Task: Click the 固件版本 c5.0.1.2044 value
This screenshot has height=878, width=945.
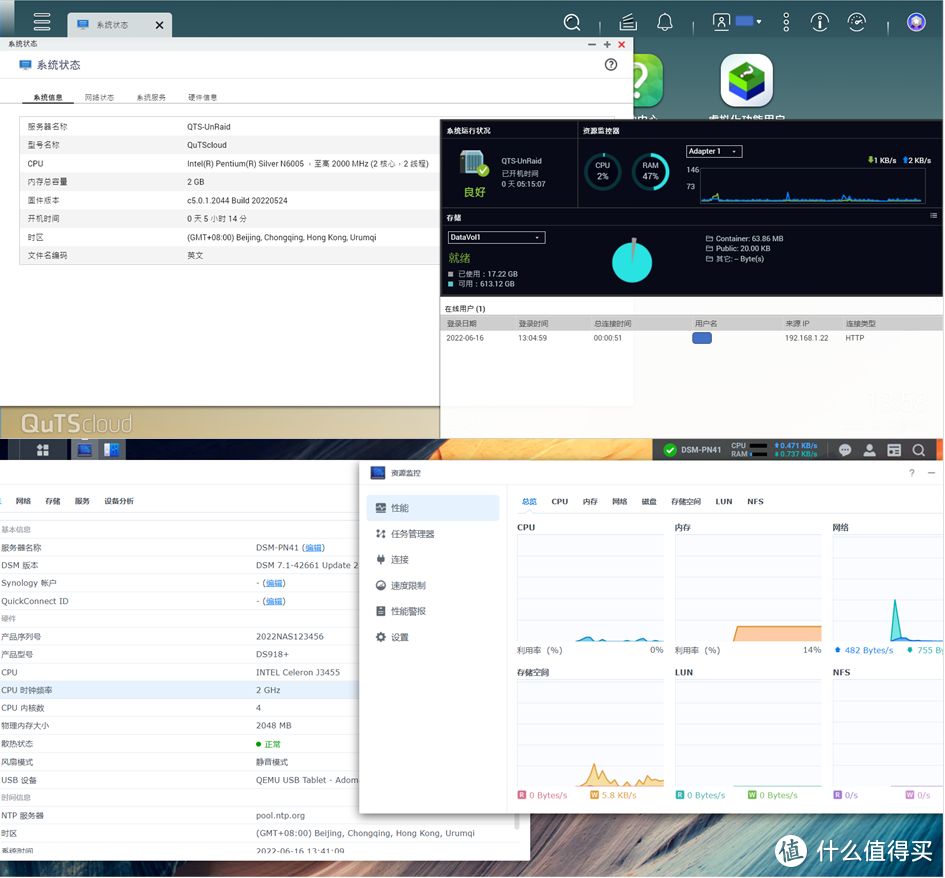Action: click(x=237, y=201)
